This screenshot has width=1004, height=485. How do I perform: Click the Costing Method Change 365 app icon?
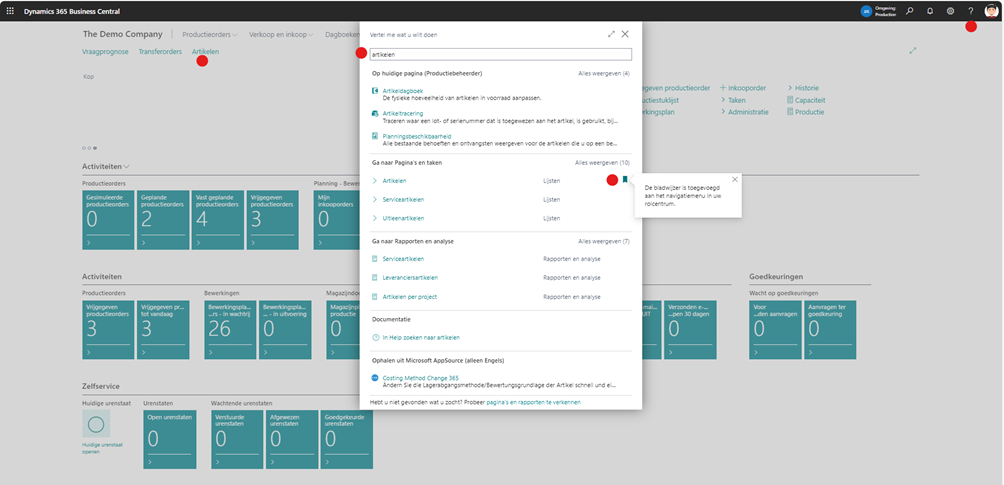pyautogui.click(x=375, y=378)
